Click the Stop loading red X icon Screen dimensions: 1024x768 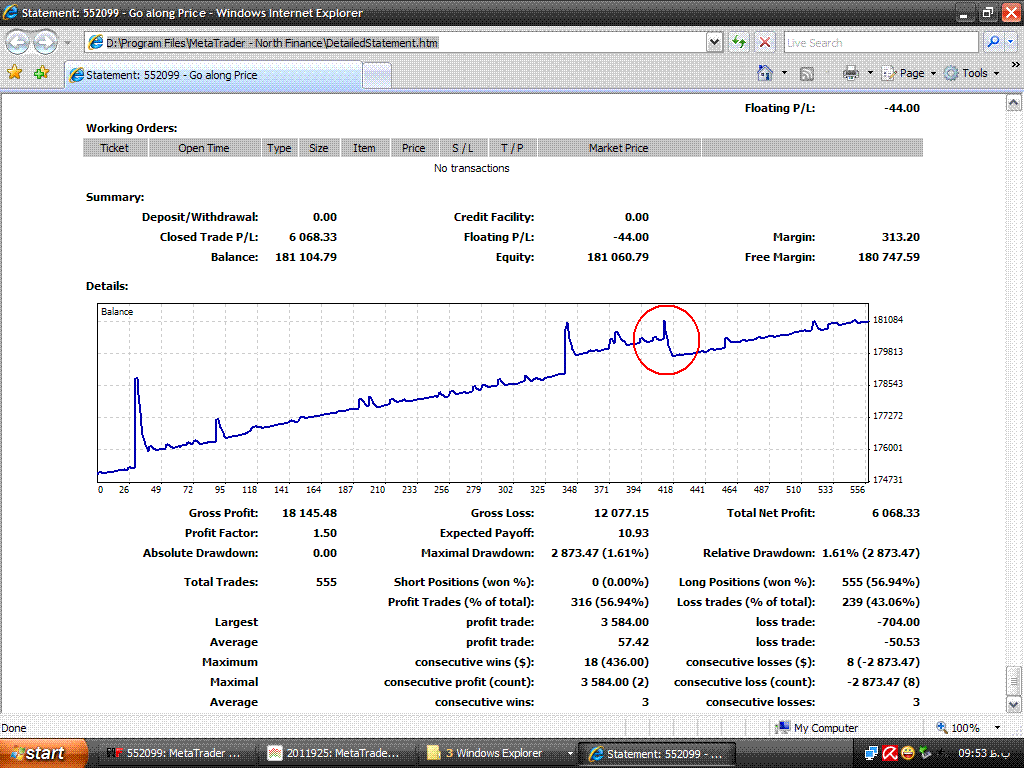coord(764,42)
